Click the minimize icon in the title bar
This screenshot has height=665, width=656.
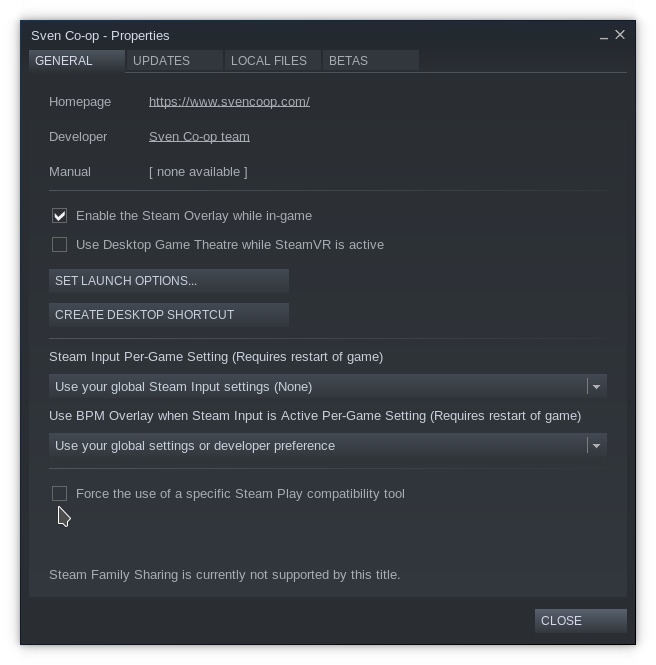tap(604, 36)
